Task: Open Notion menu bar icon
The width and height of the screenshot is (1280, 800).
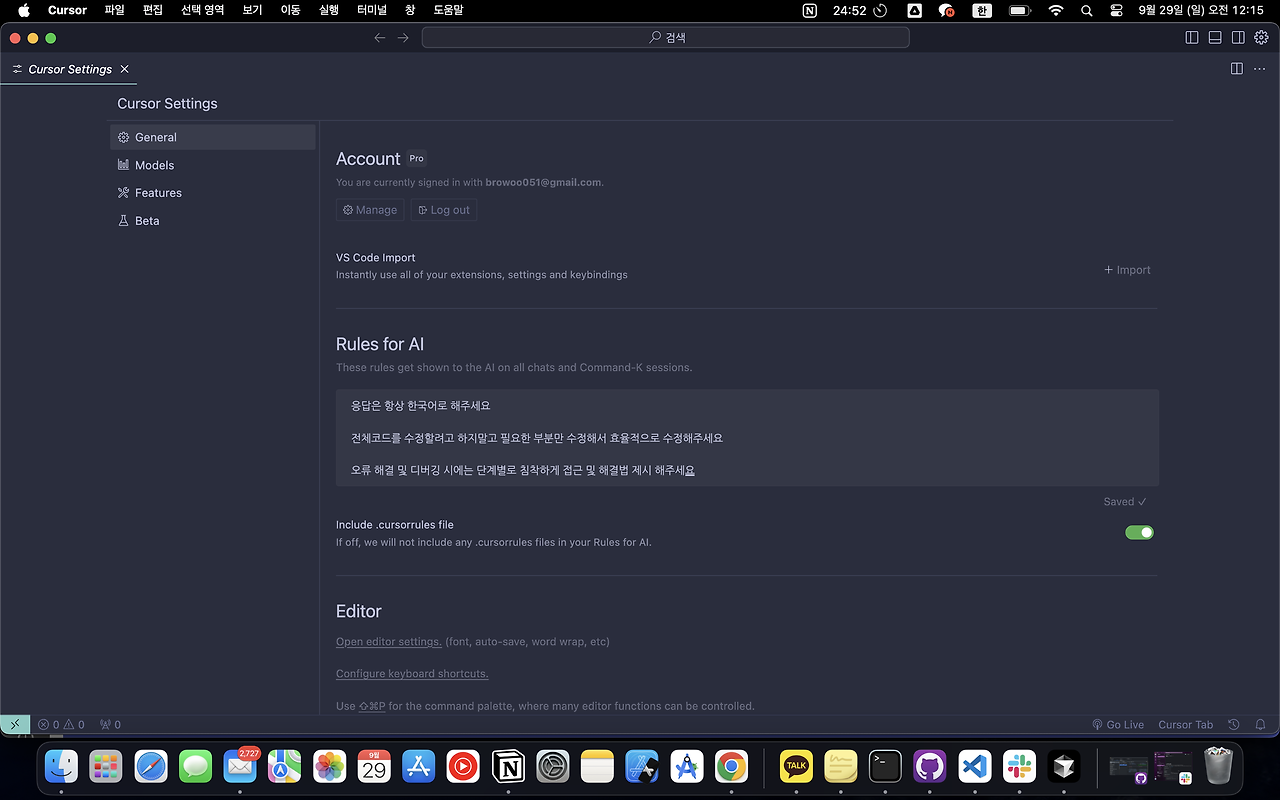Action: 810,10
